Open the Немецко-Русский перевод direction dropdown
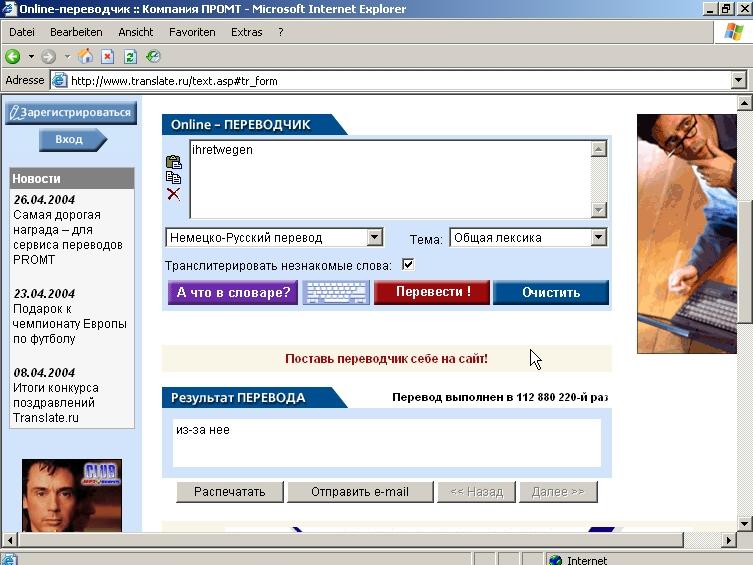753x565 pixels. click(274, 238)
